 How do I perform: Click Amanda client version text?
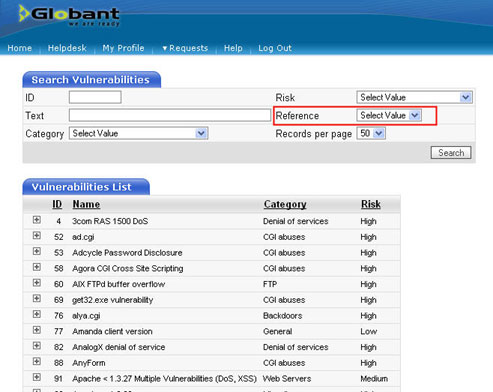pyautogui.click(x=112, y=331)
